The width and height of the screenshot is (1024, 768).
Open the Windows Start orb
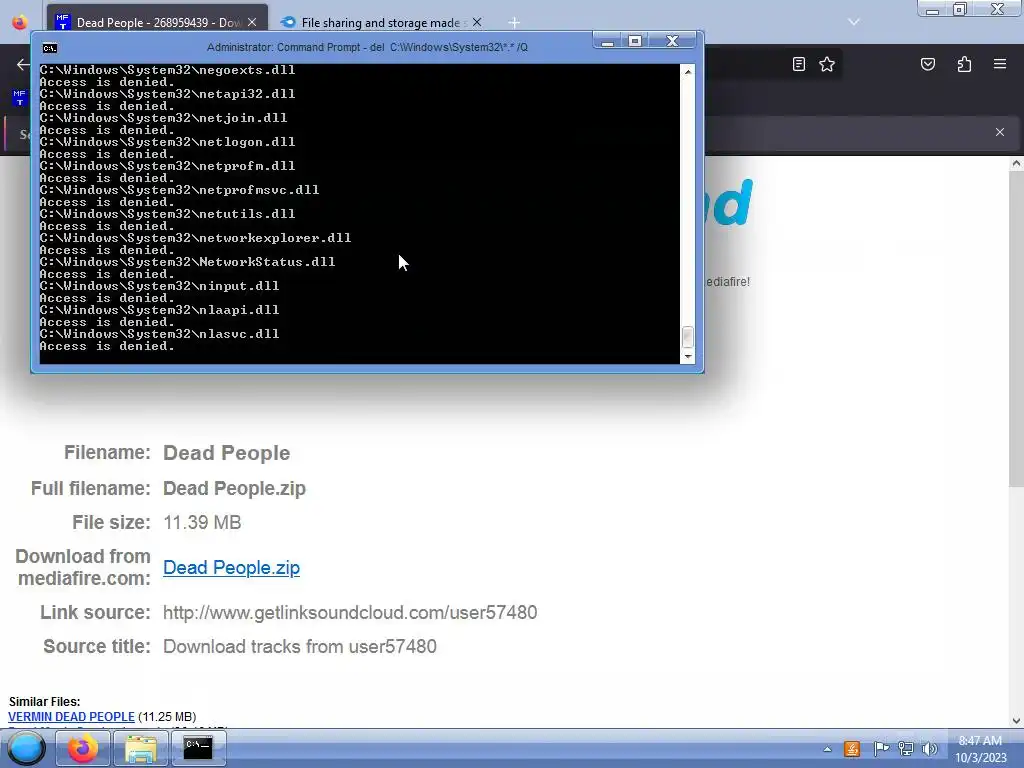coord(26,748)
